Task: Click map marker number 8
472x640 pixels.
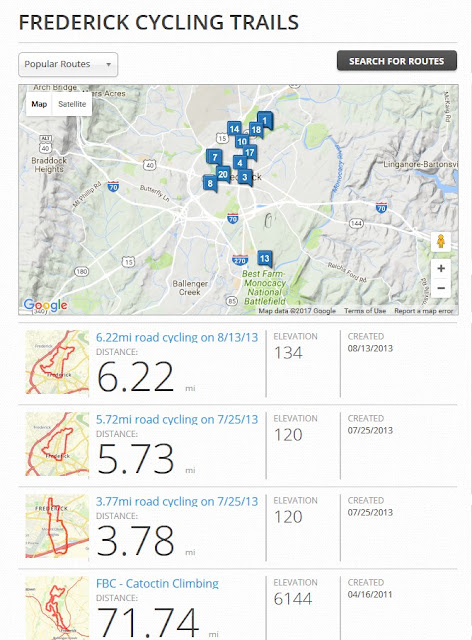Action: (x=210, y=183)
